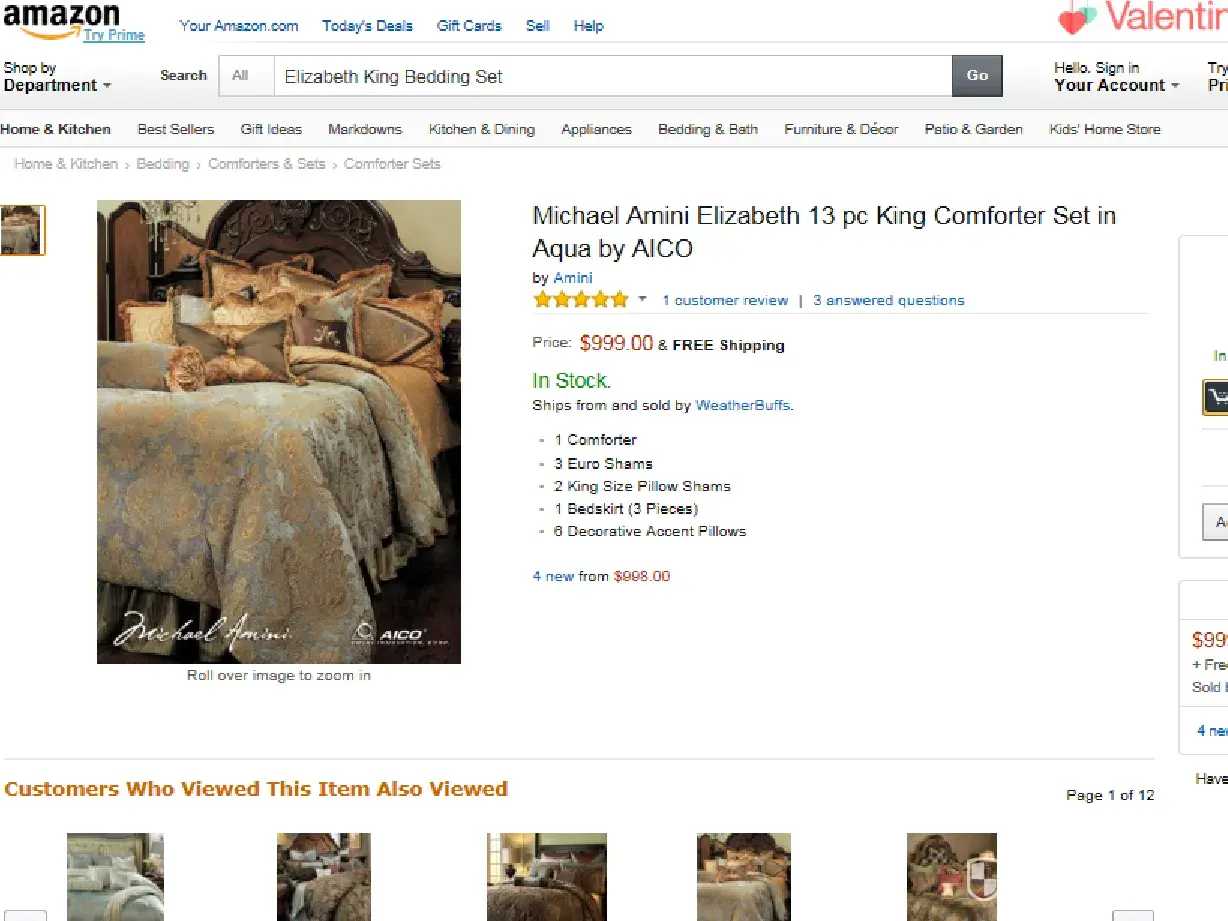Open the last recommended comforter with checkered pillow
Image resolution: width=1228 pixels, height=921 pixels.
pos(952,876)
